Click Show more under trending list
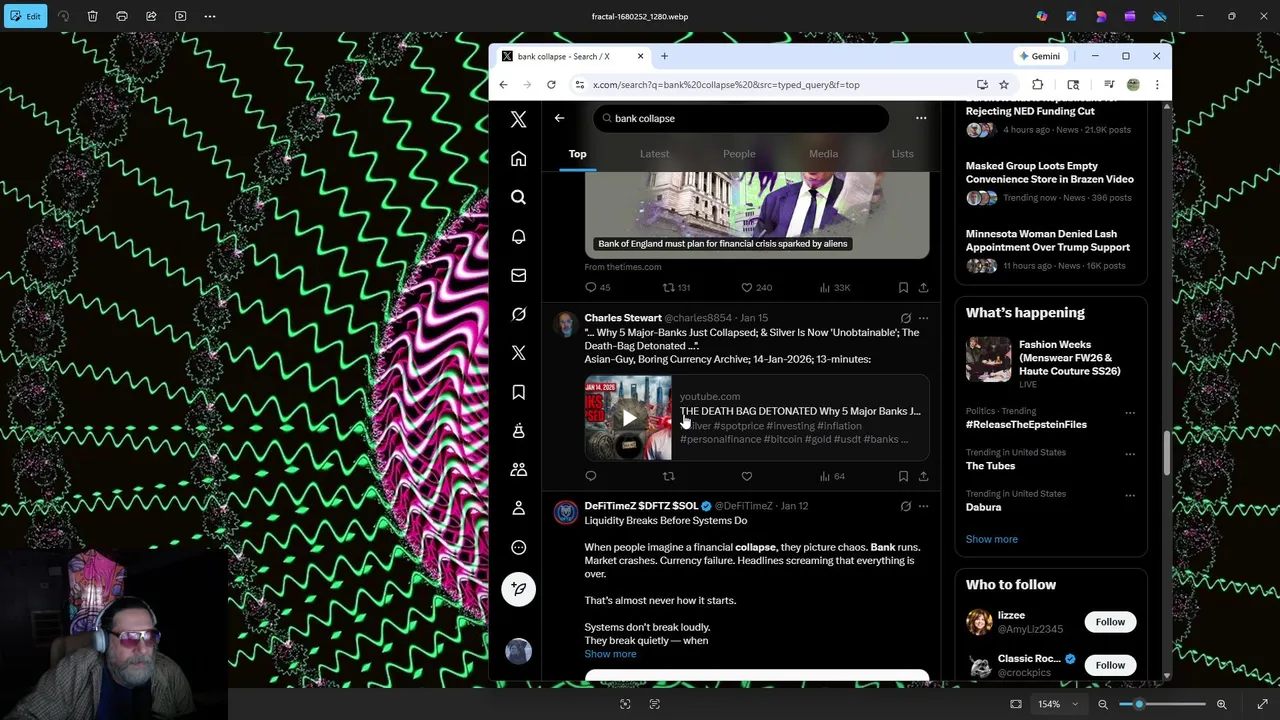1280x720 pixels. click(991, 539)
